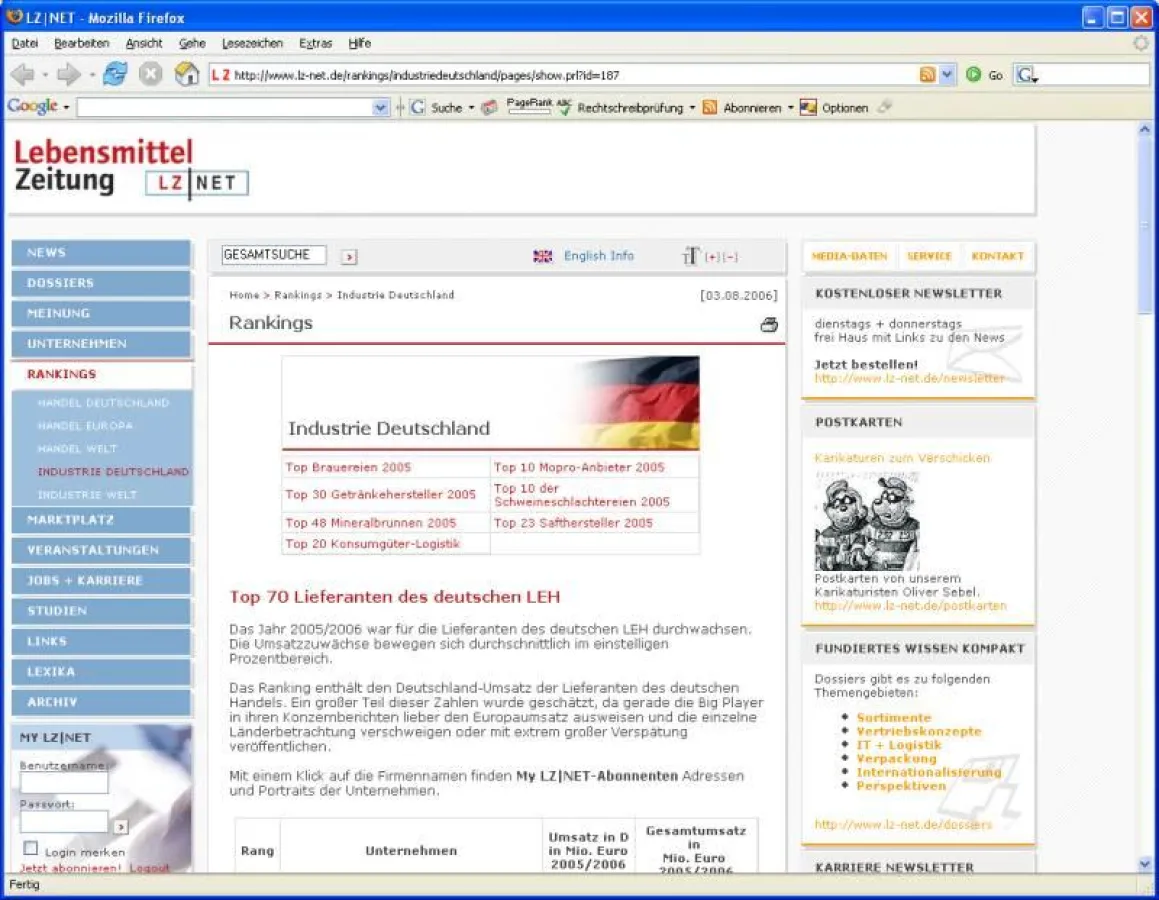The height and width of the screenshot is (900, 1159).
Task: Select Handel Europa in the sidebar
Action: point(85,426)
